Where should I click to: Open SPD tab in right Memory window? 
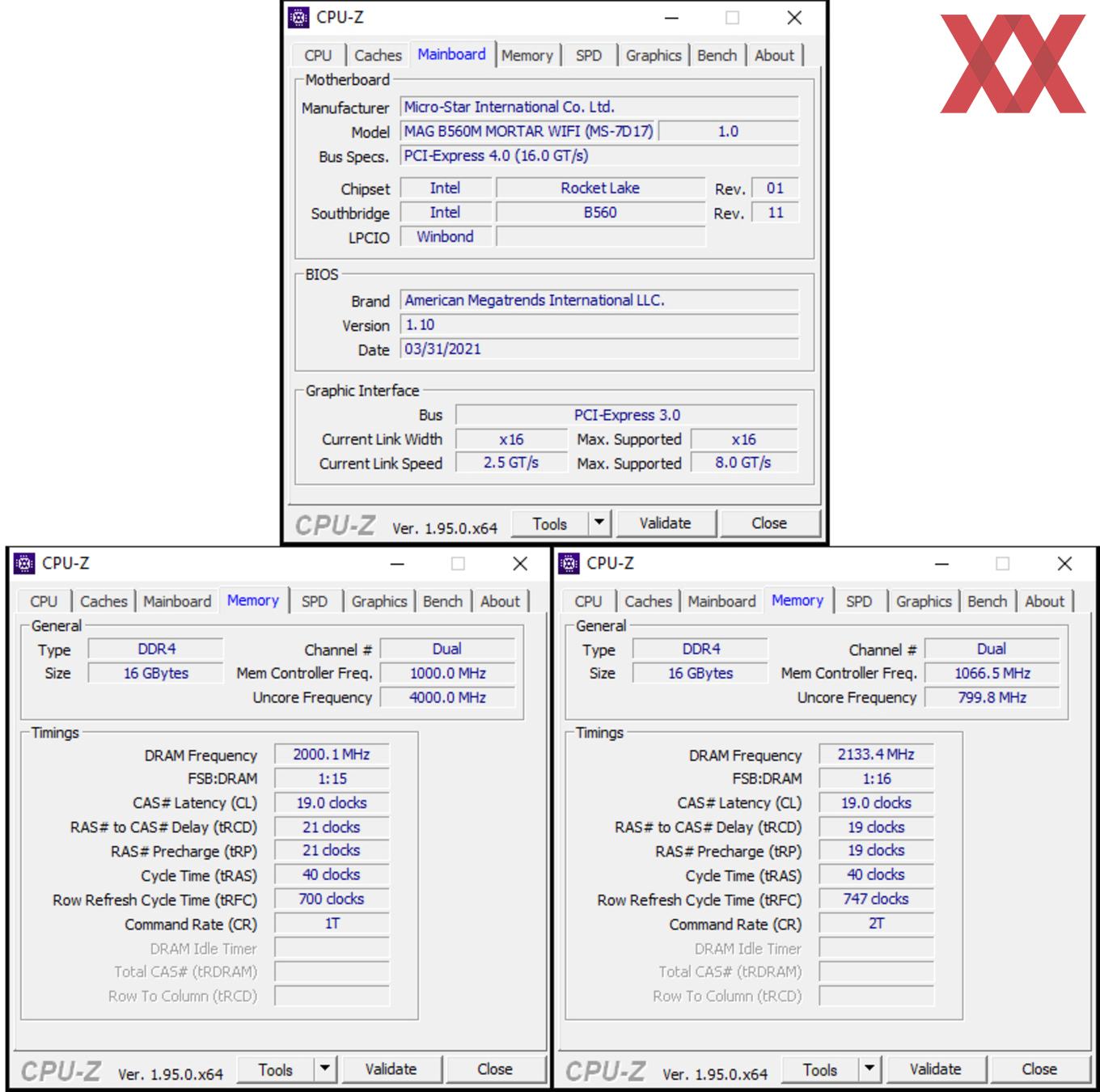click(859, 601)
